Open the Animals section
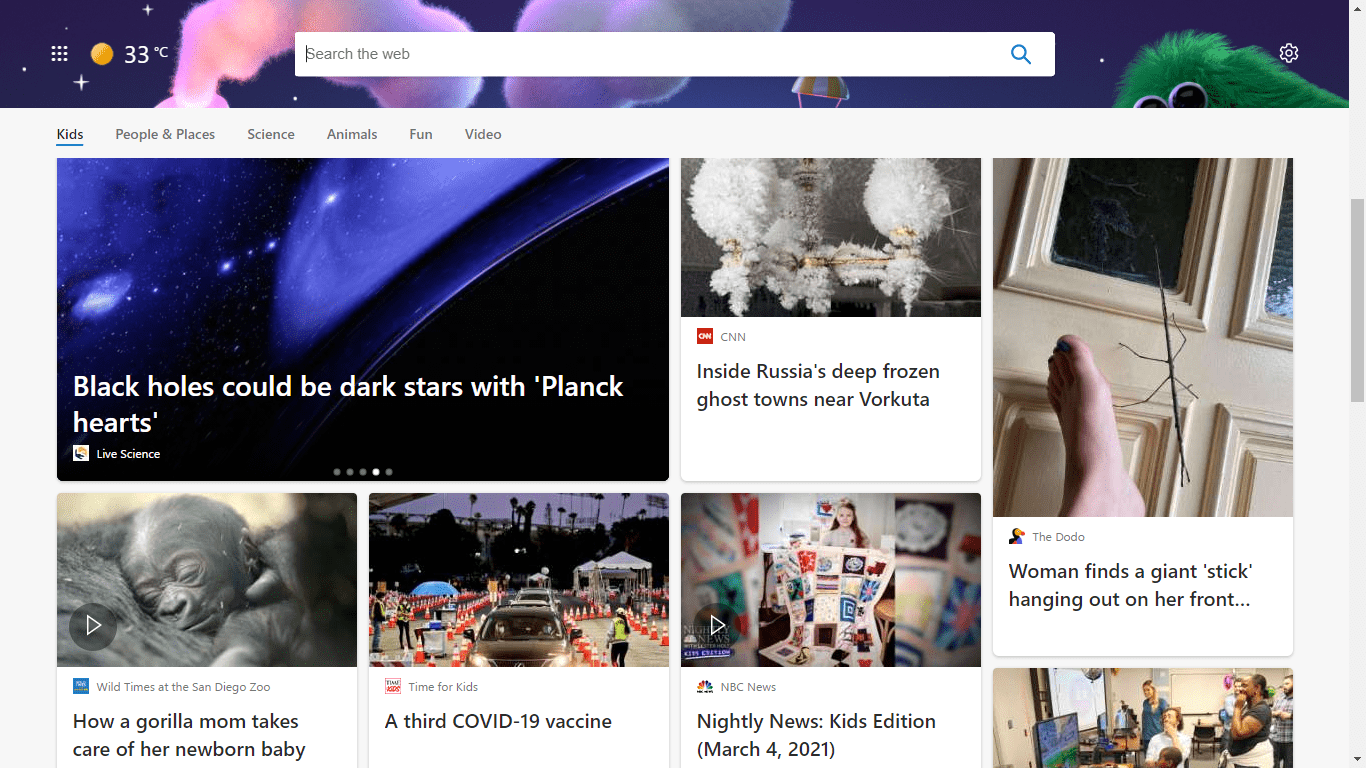This screenshot has width=1366, height=768. click(352, 134)
